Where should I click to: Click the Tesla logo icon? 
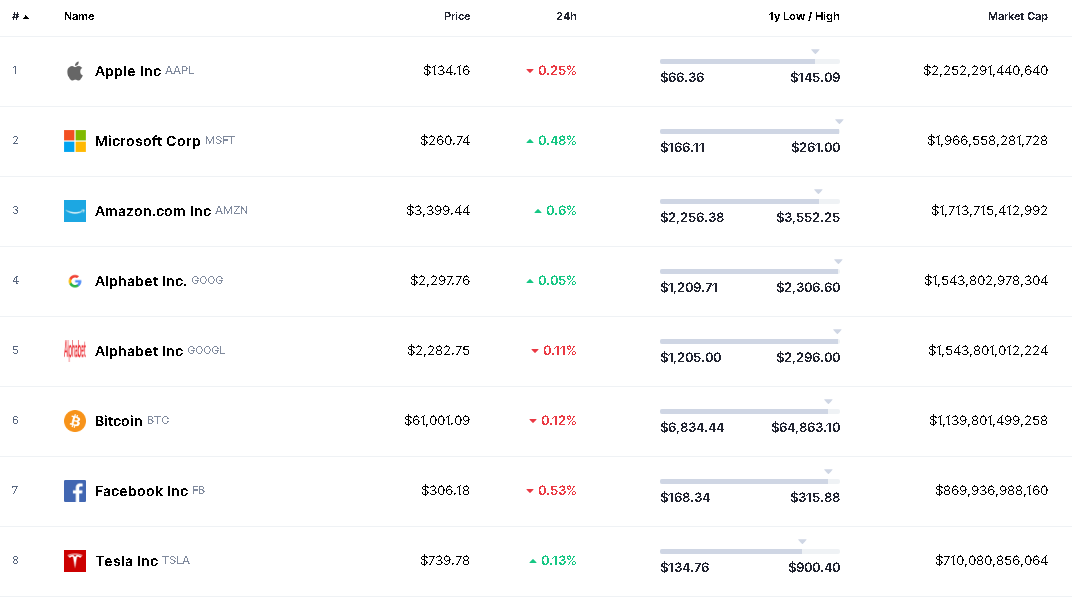coord(75,561)
